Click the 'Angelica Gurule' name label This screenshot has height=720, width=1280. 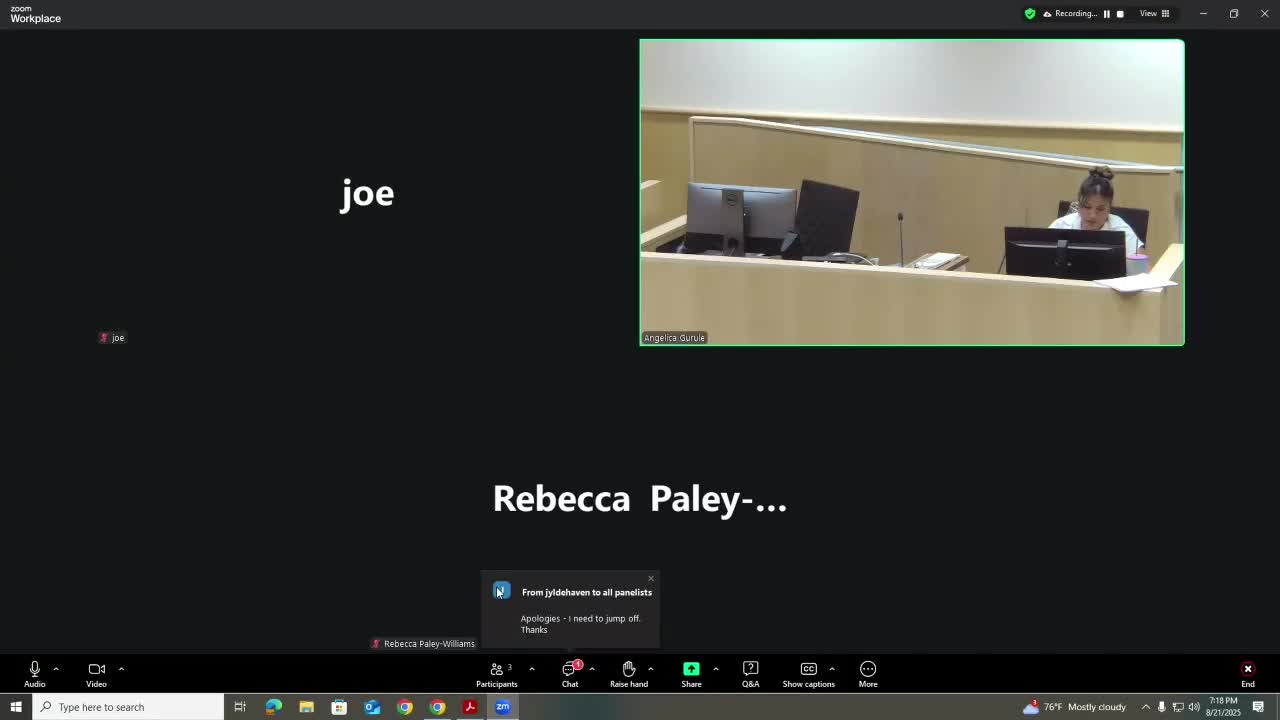click(x=675, y=338)
